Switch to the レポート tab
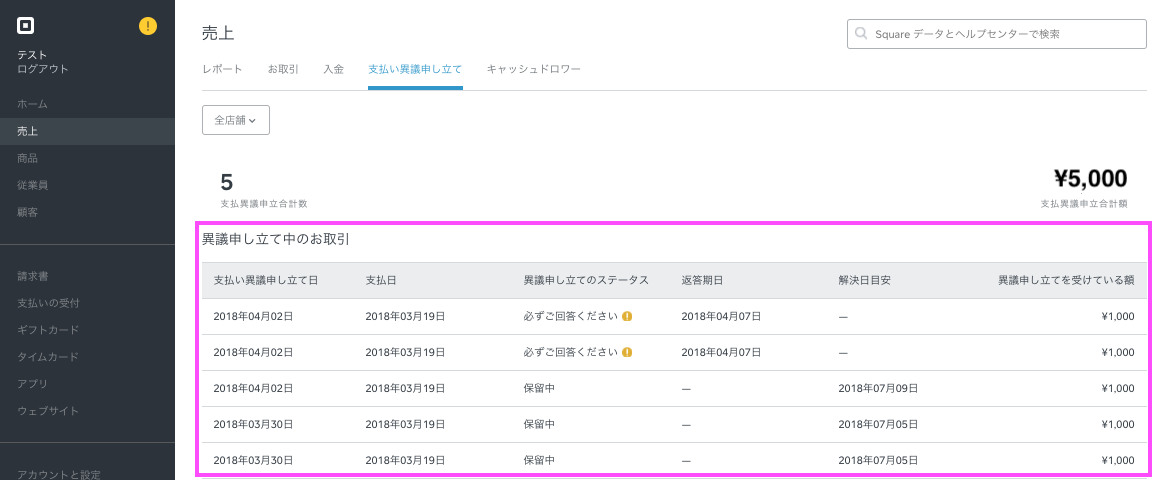1161x480 pixels. tap(222, 69)
